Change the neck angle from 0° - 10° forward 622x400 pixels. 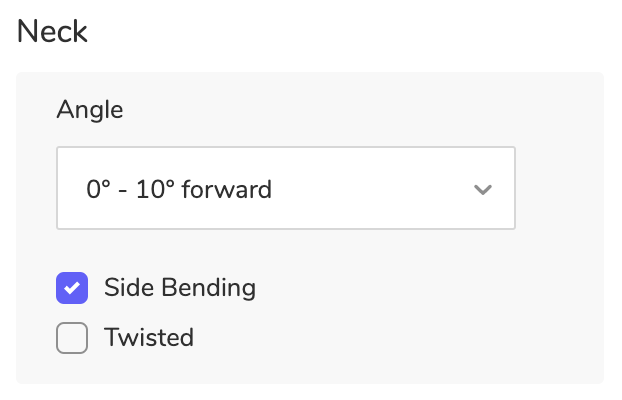coord(285,189)
